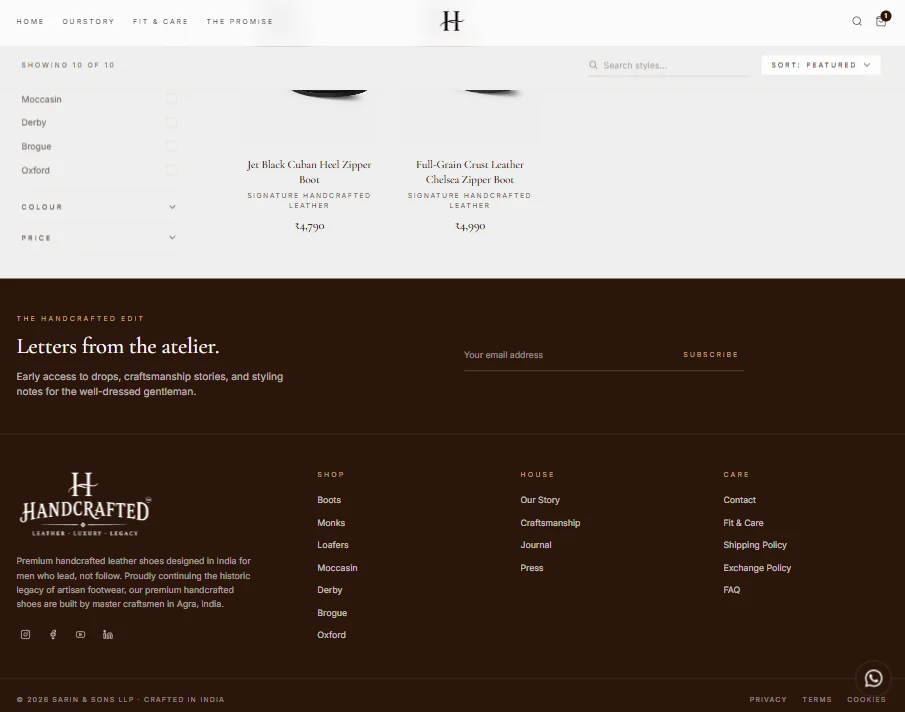Go to Home in the top menu
This screenshot has width=905, height=712.
tap(30, 21)
